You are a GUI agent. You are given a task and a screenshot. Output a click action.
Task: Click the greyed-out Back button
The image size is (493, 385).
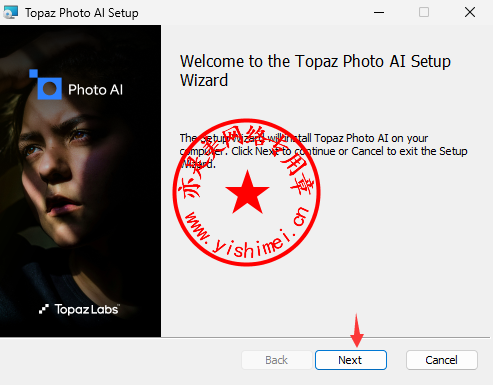click(277, 360)
